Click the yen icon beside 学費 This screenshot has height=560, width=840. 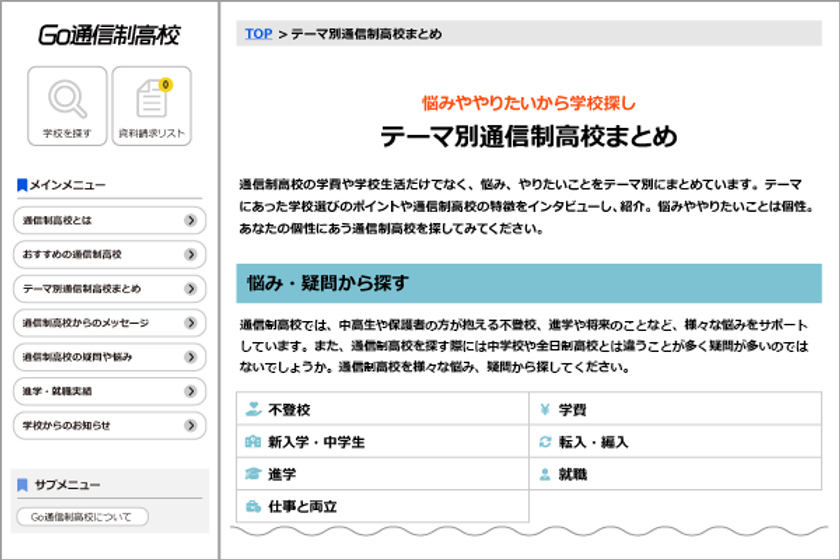pyautogui.click(x=545, y=409)
